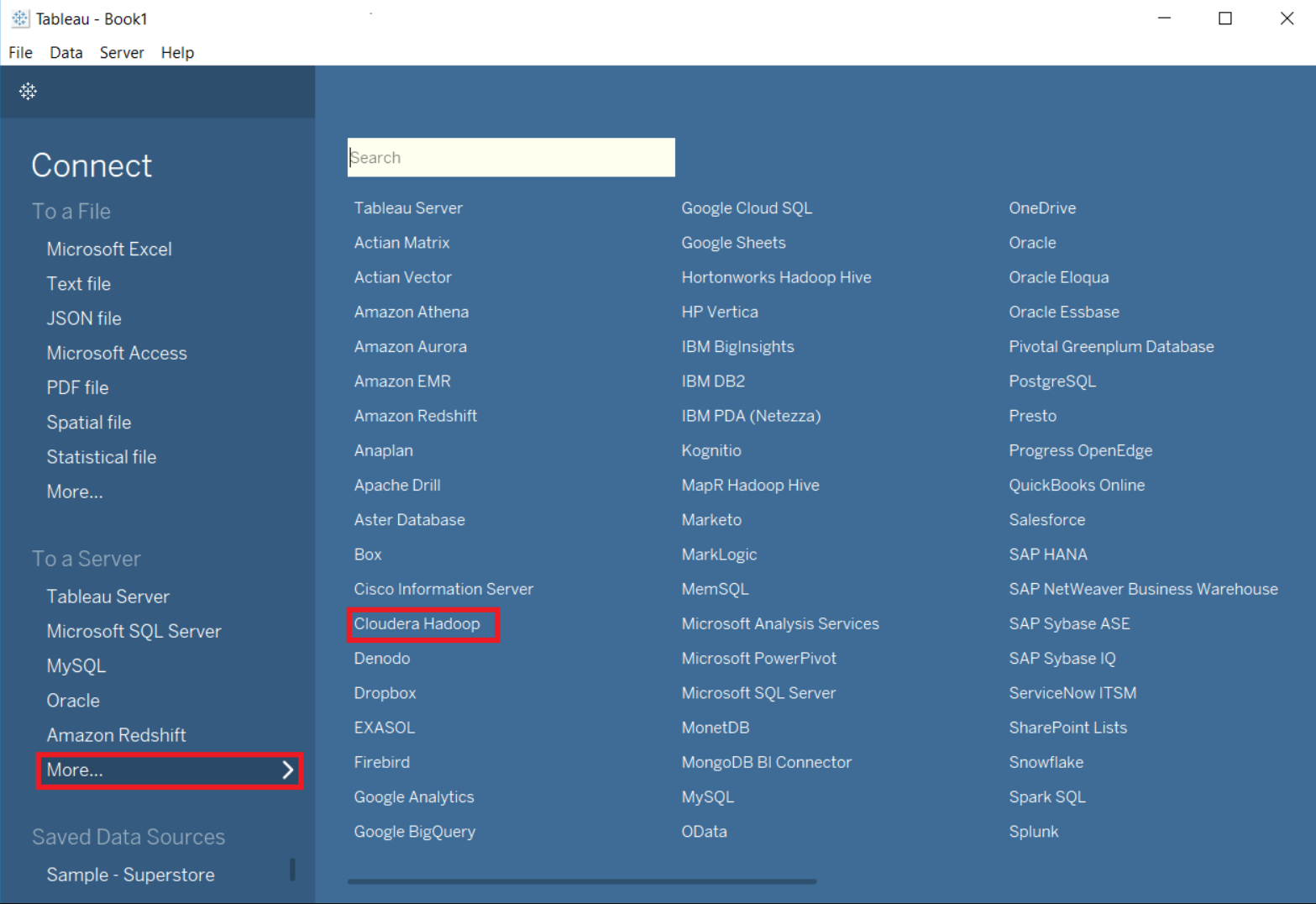Click the Saved Data Sources scrollbar
Viewport: 1316px width, 904px height.
(292, 869)
